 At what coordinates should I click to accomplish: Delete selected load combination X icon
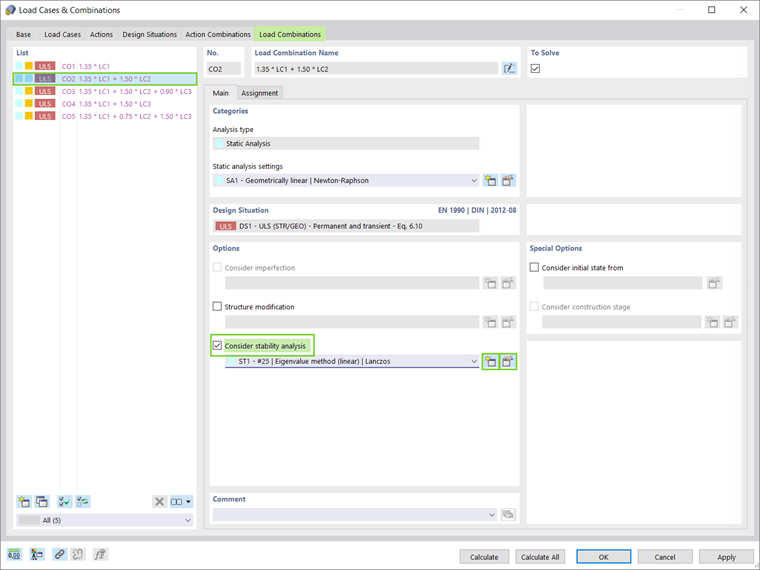coord(159,502)
